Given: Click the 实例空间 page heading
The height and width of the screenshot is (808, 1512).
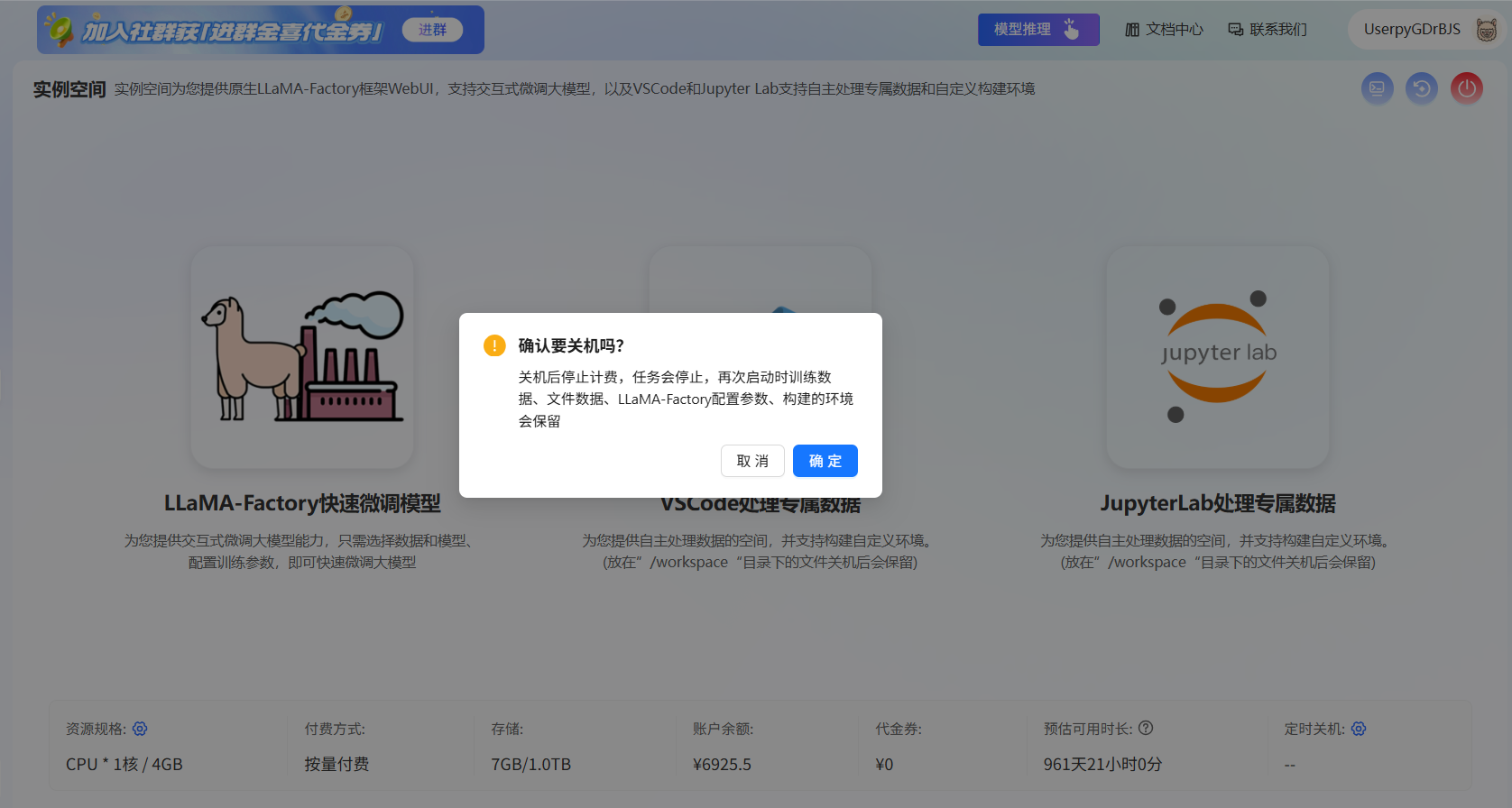Looking at the screenshot, I should 69,89.
